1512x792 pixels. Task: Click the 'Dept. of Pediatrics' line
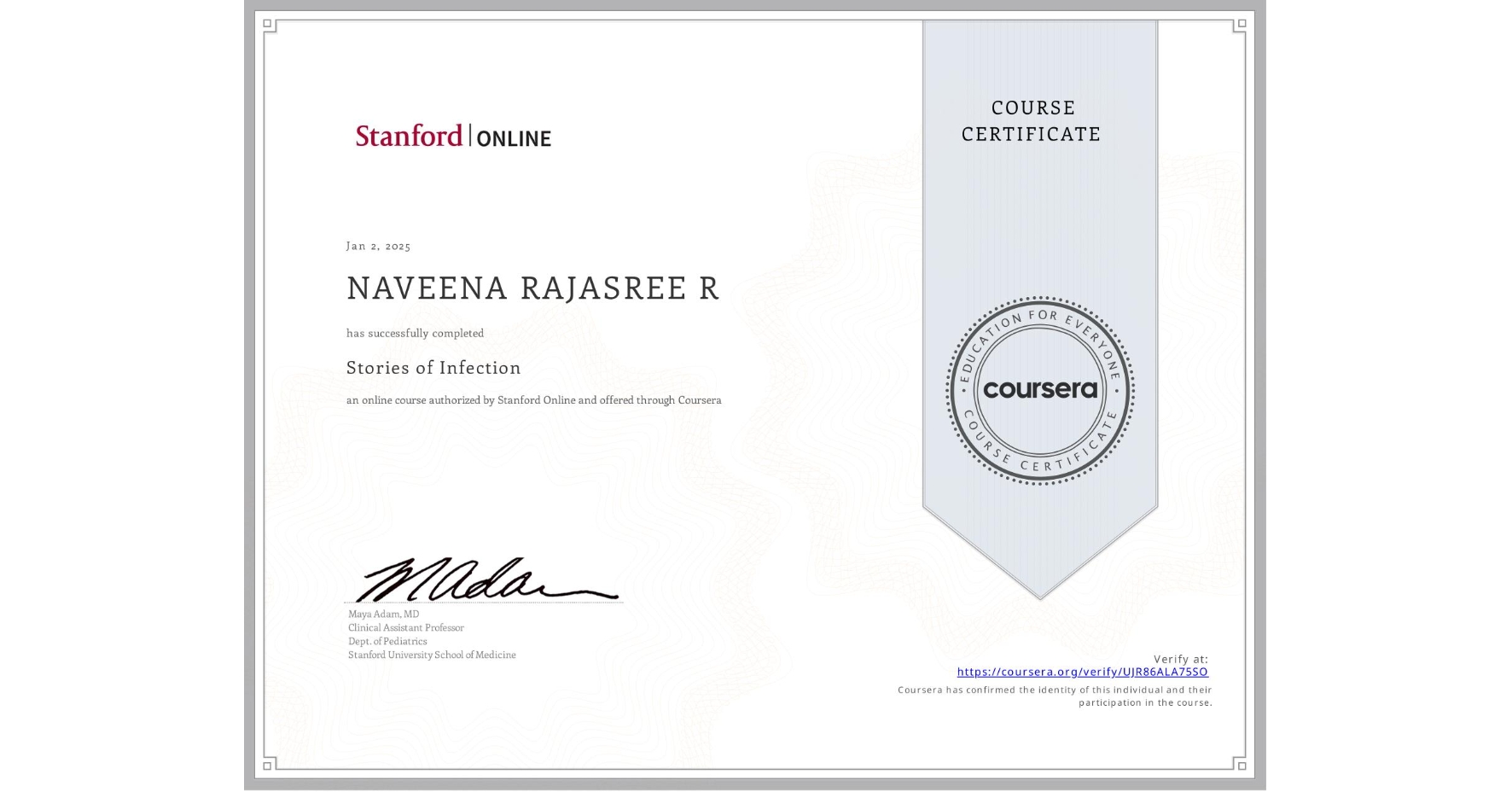point(387,641)
